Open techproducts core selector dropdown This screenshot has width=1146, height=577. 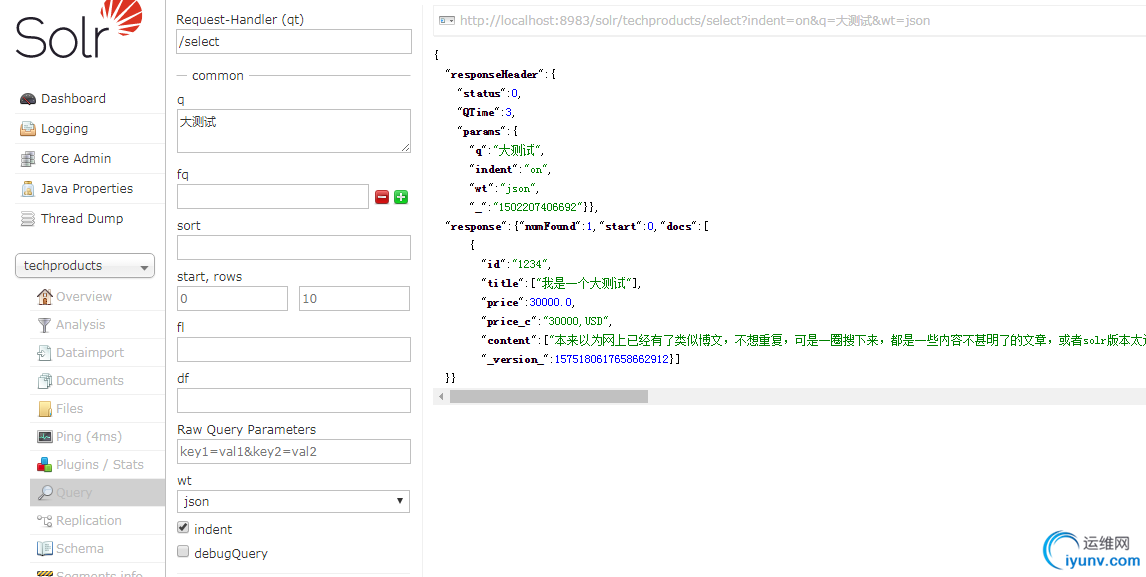pos(85,266)
